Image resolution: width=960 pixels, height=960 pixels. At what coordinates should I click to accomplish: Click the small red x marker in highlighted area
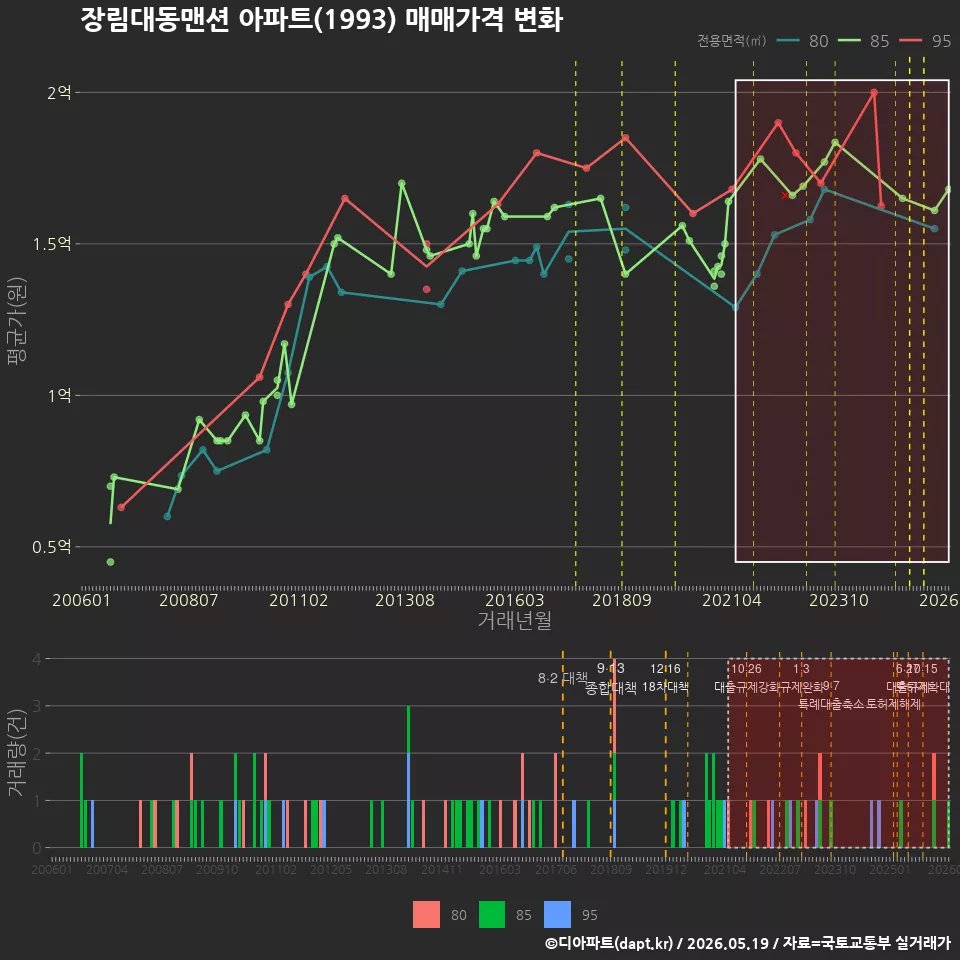tap(785, 195)
